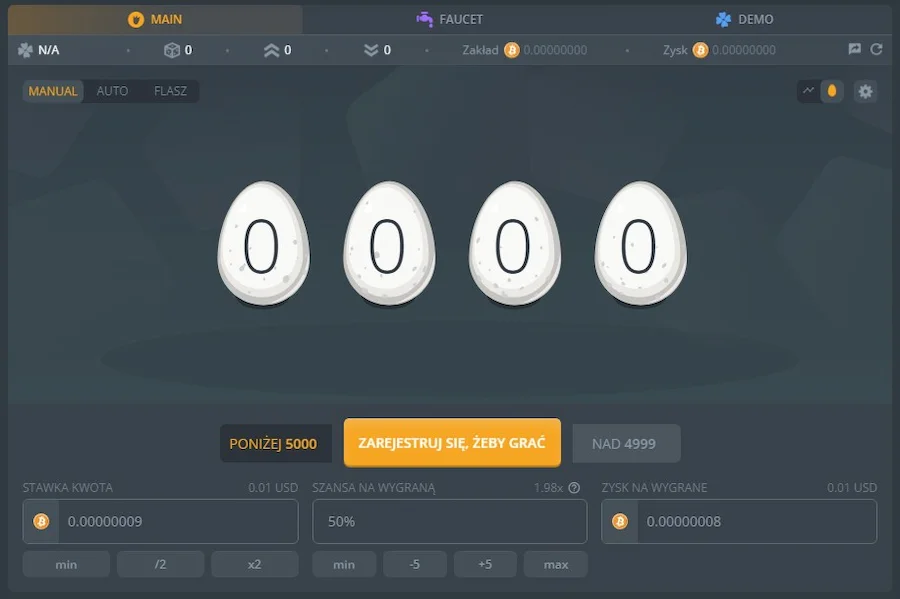Click the refresh stats icon
The height and width of the screenshot is (599, 900).
pos(876,49)
